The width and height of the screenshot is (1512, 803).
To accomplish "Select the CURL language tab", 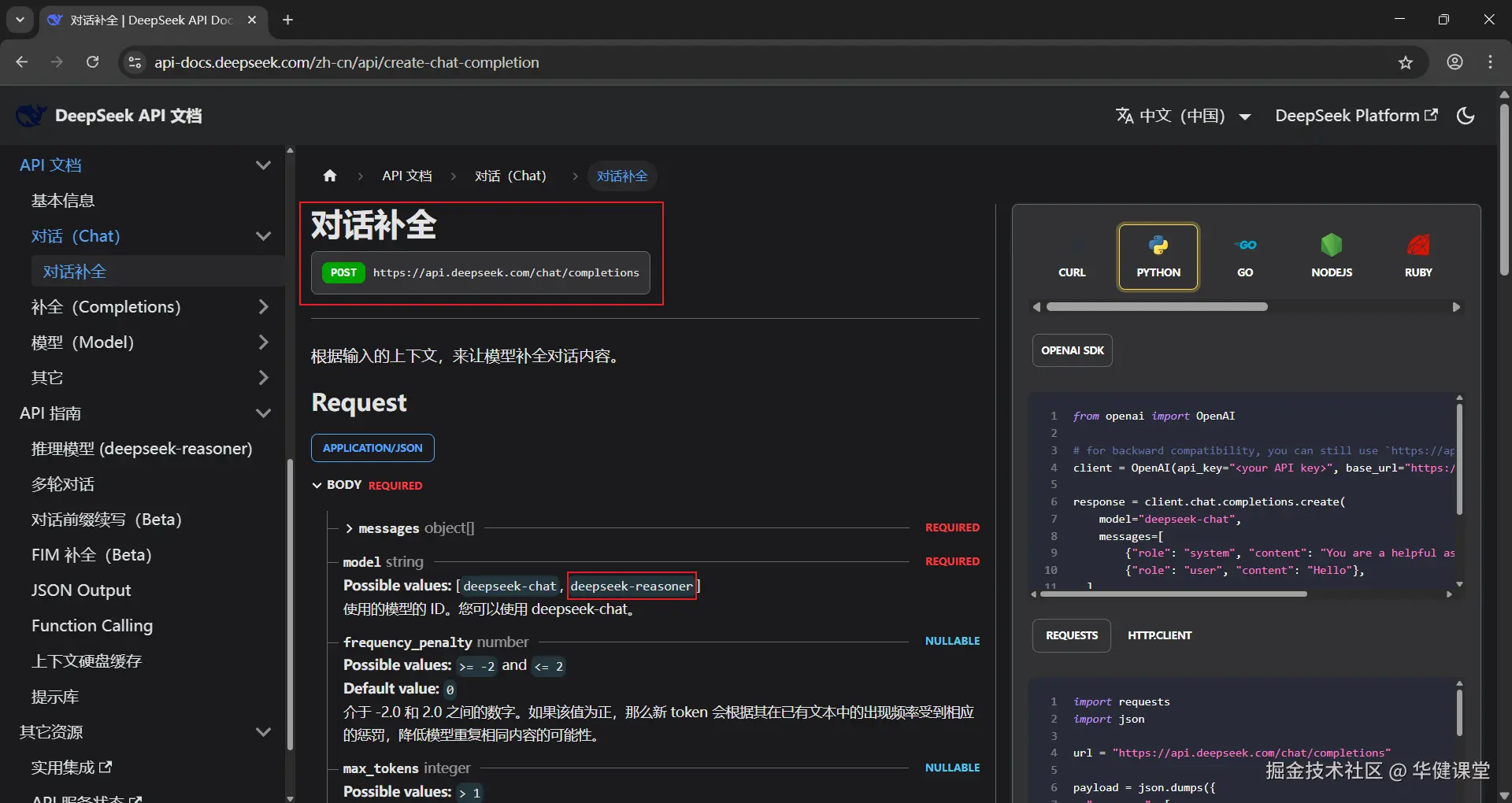I will pos(1072,257).
